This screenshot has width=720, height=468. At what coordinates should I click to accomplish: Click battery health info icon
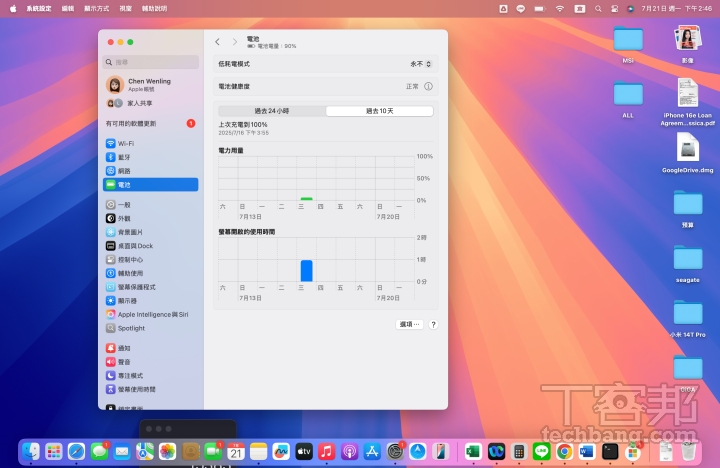[428, 86]
